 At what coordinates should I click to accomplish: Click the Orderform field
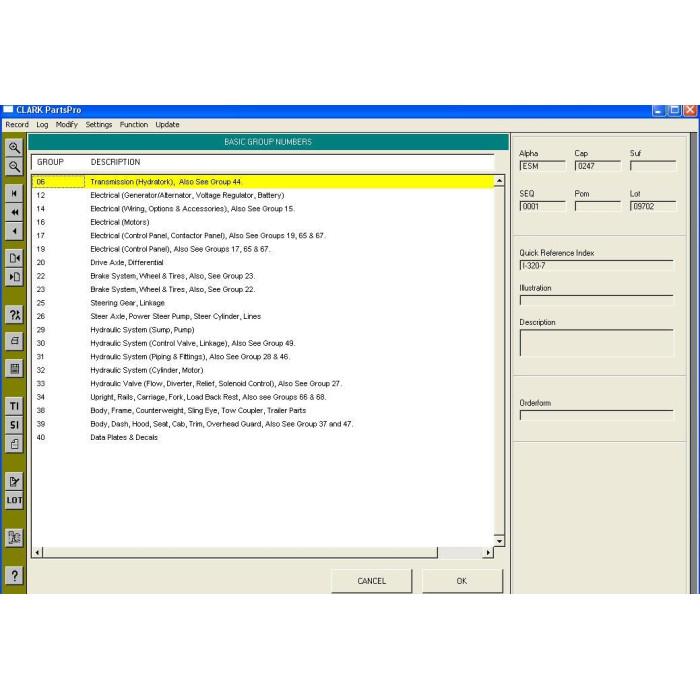(597, 415)
